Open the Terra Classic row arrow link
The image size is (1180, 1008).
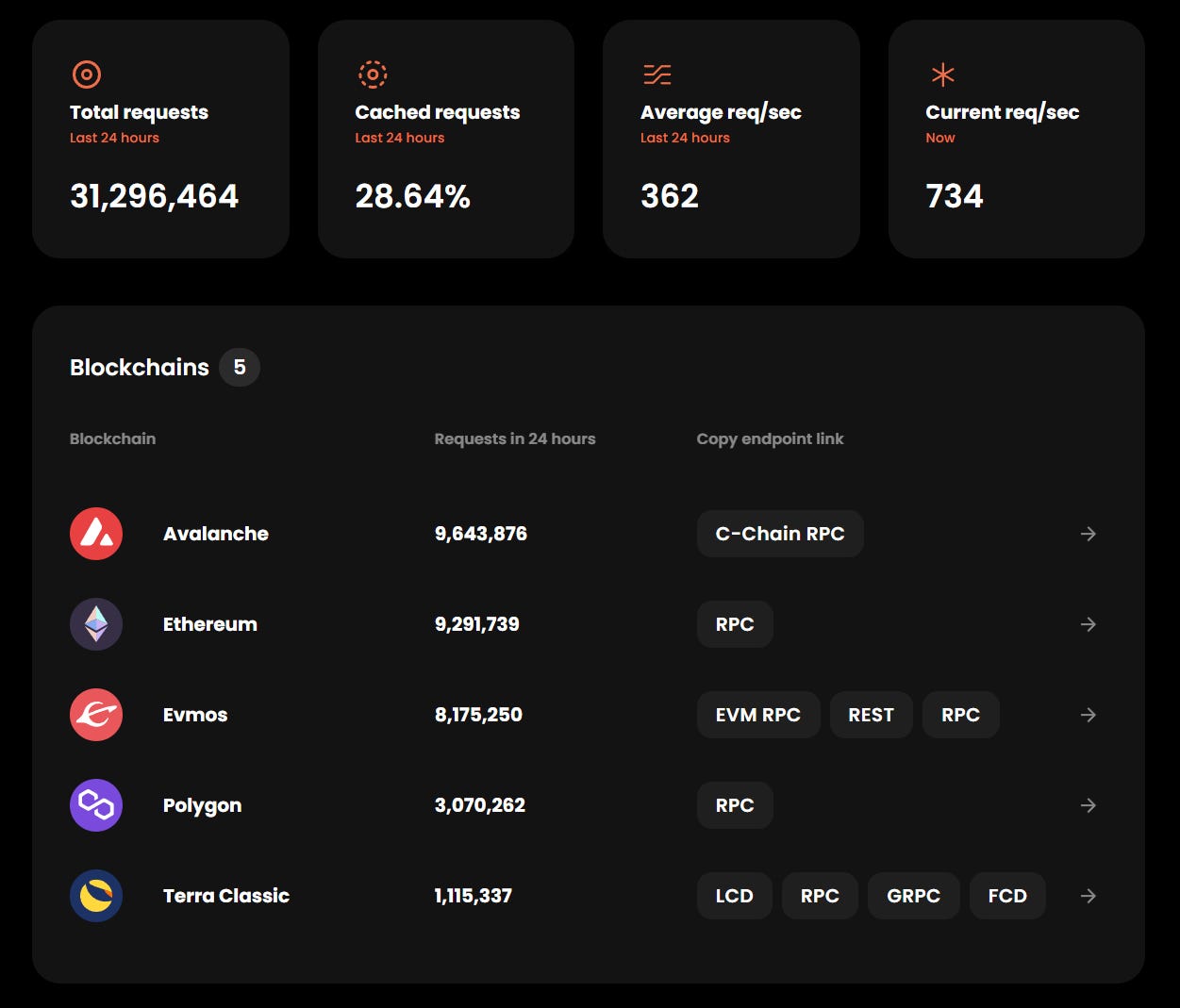tap(1088, 895)
